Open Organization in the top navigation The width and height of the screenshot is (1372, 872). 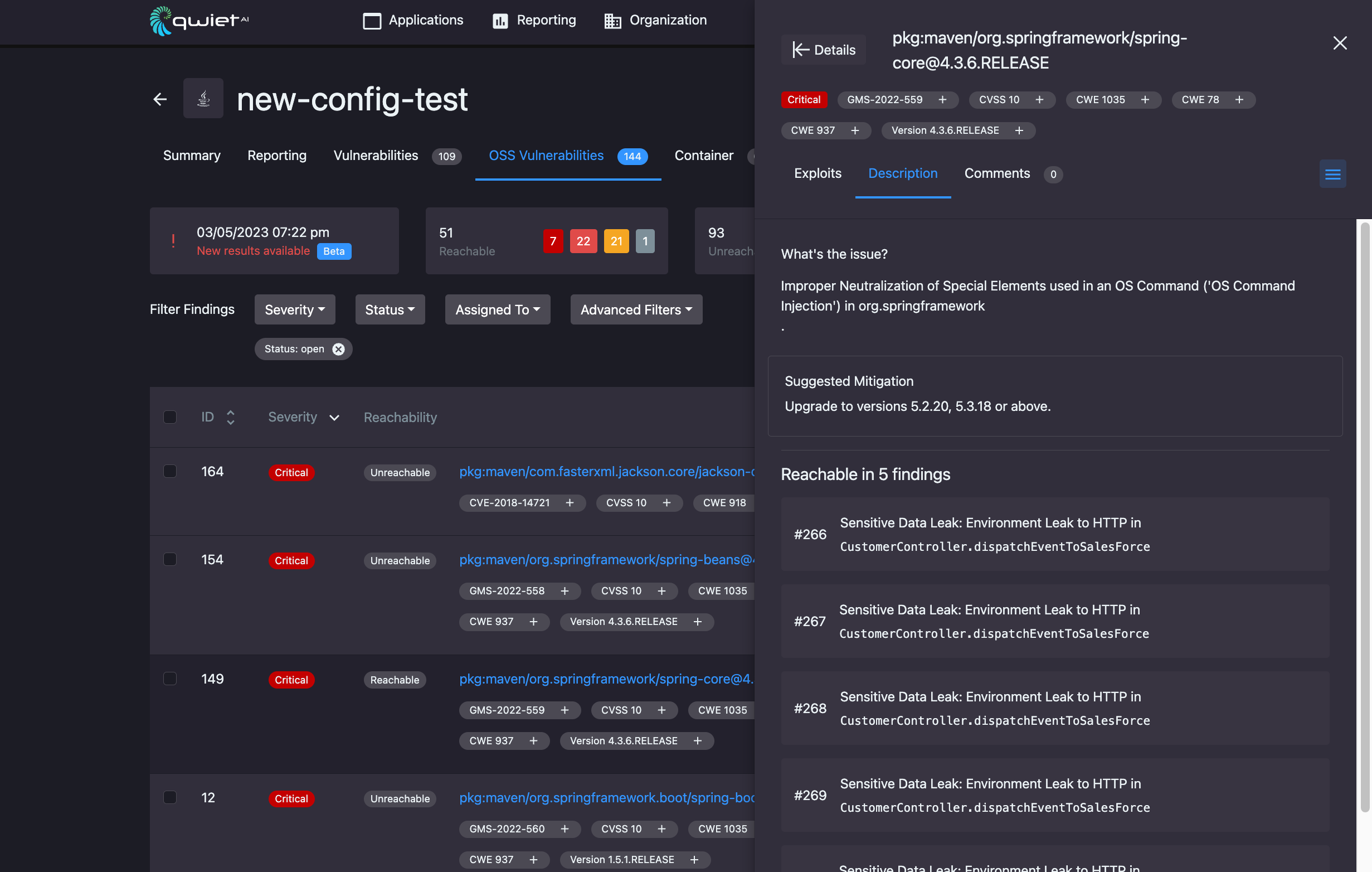coord(655,21)
